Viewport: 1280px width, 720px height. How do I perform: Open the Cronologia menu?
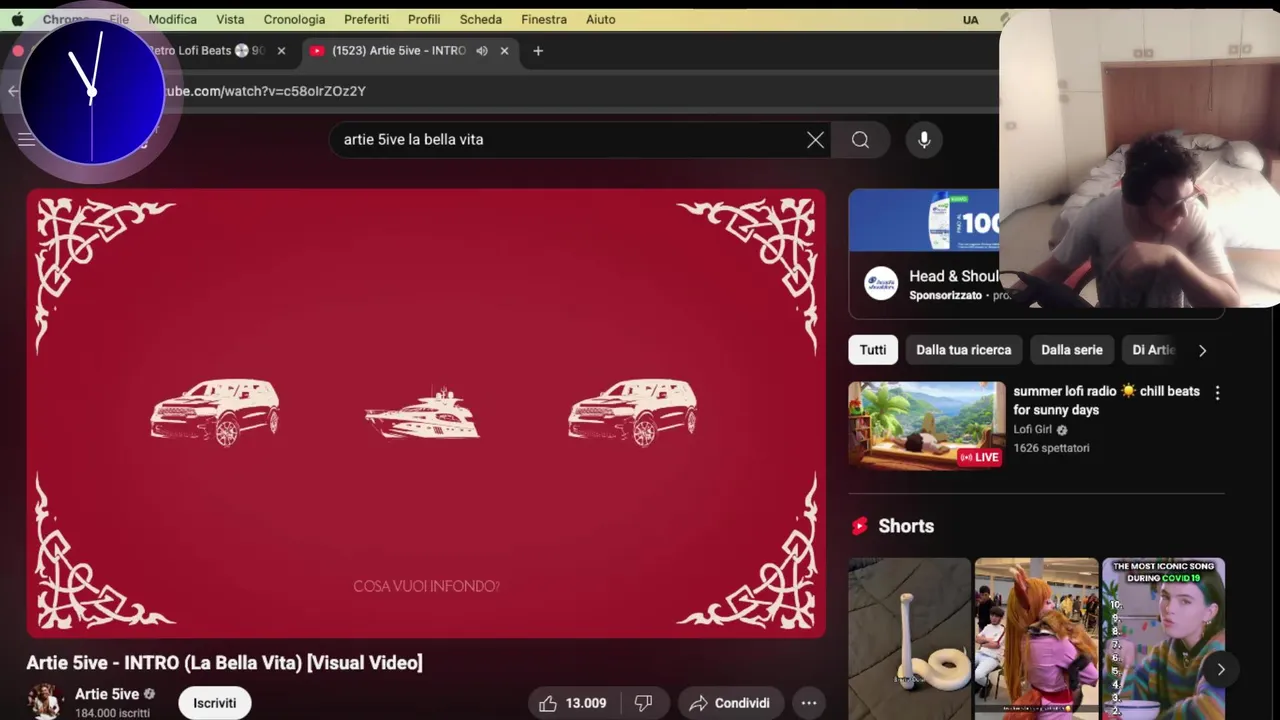click(x=294, y=19)
